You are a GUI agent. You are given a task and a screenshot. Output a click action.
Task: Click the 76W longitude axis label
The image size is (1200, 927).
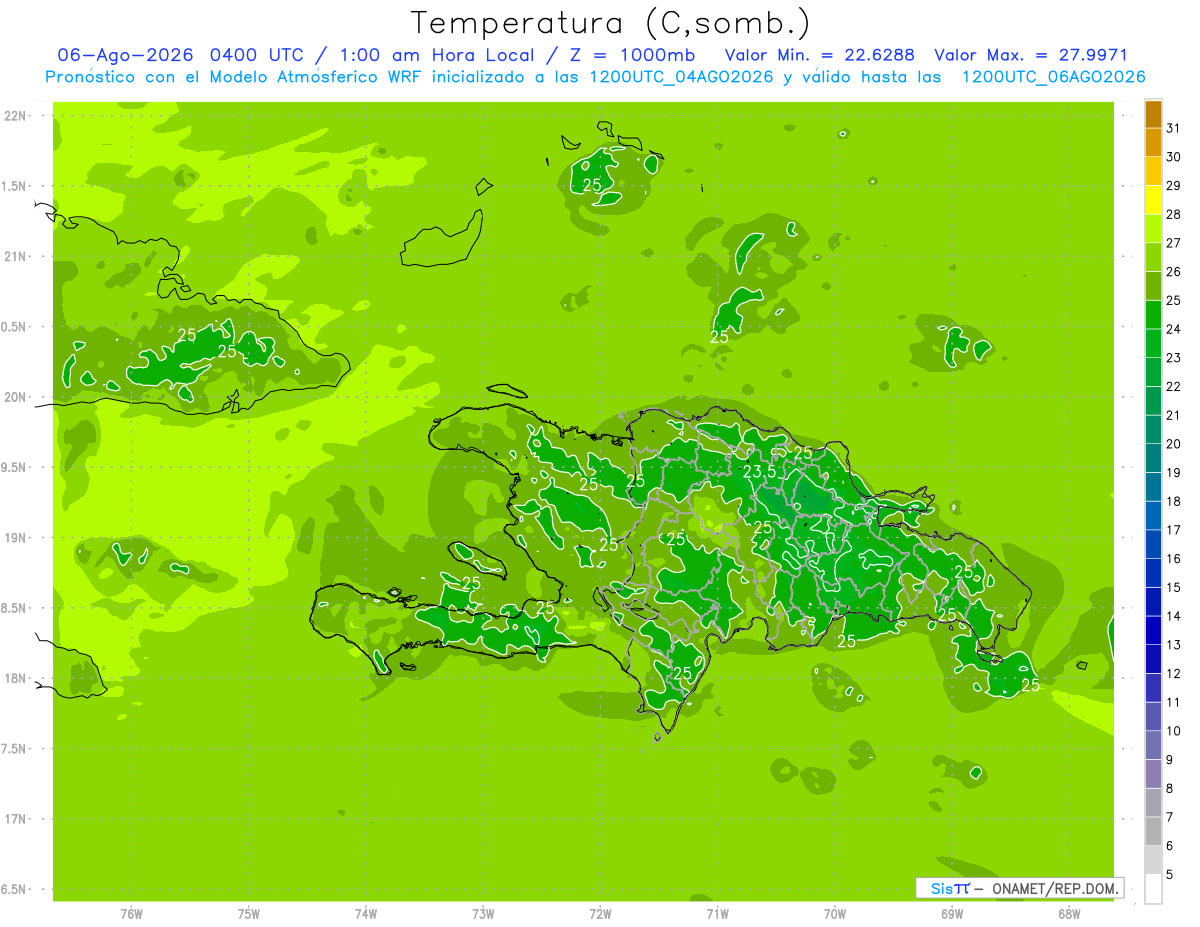pos(131,914)
